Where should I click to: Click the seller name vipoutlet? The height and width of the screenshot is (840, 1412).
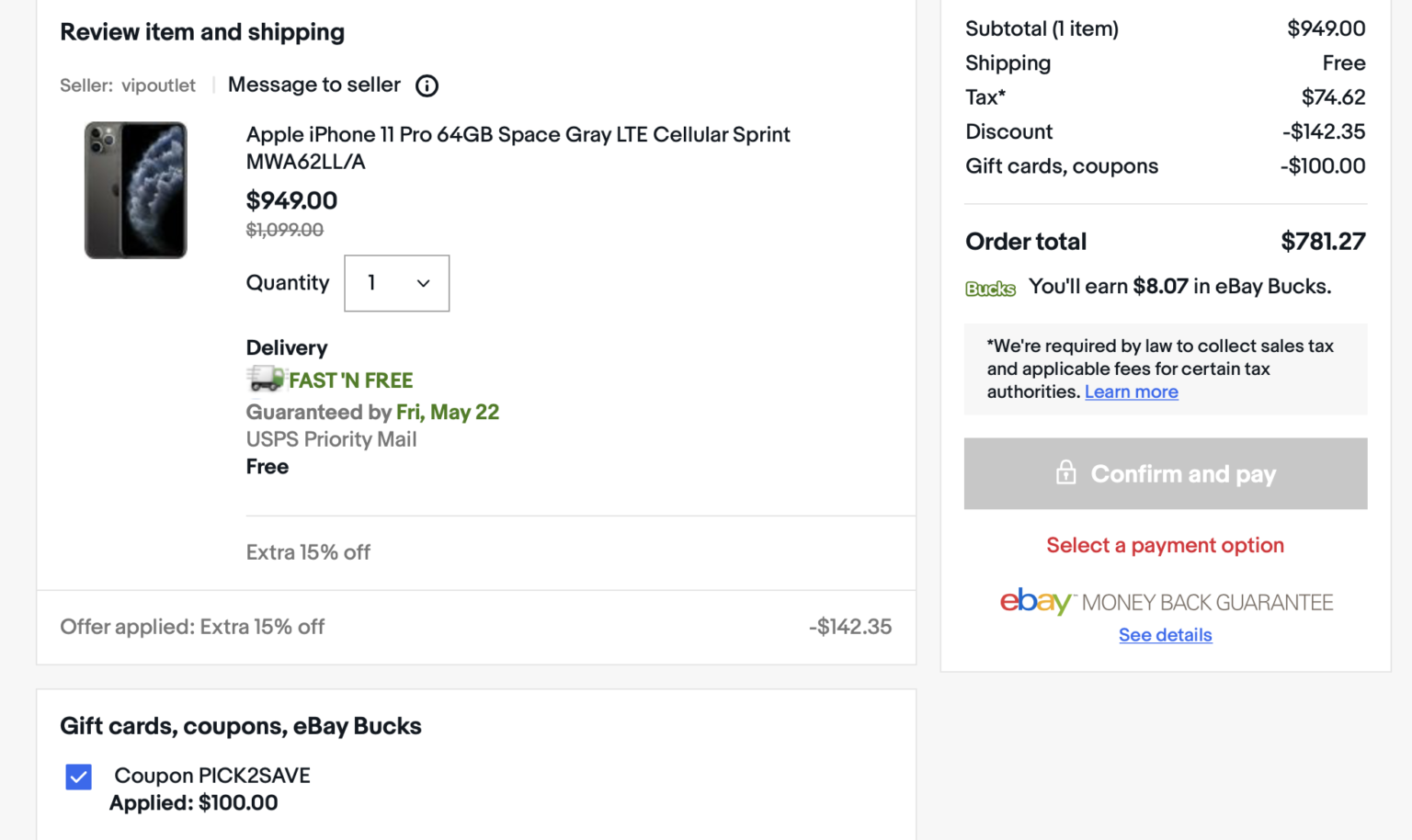point(158,85)
